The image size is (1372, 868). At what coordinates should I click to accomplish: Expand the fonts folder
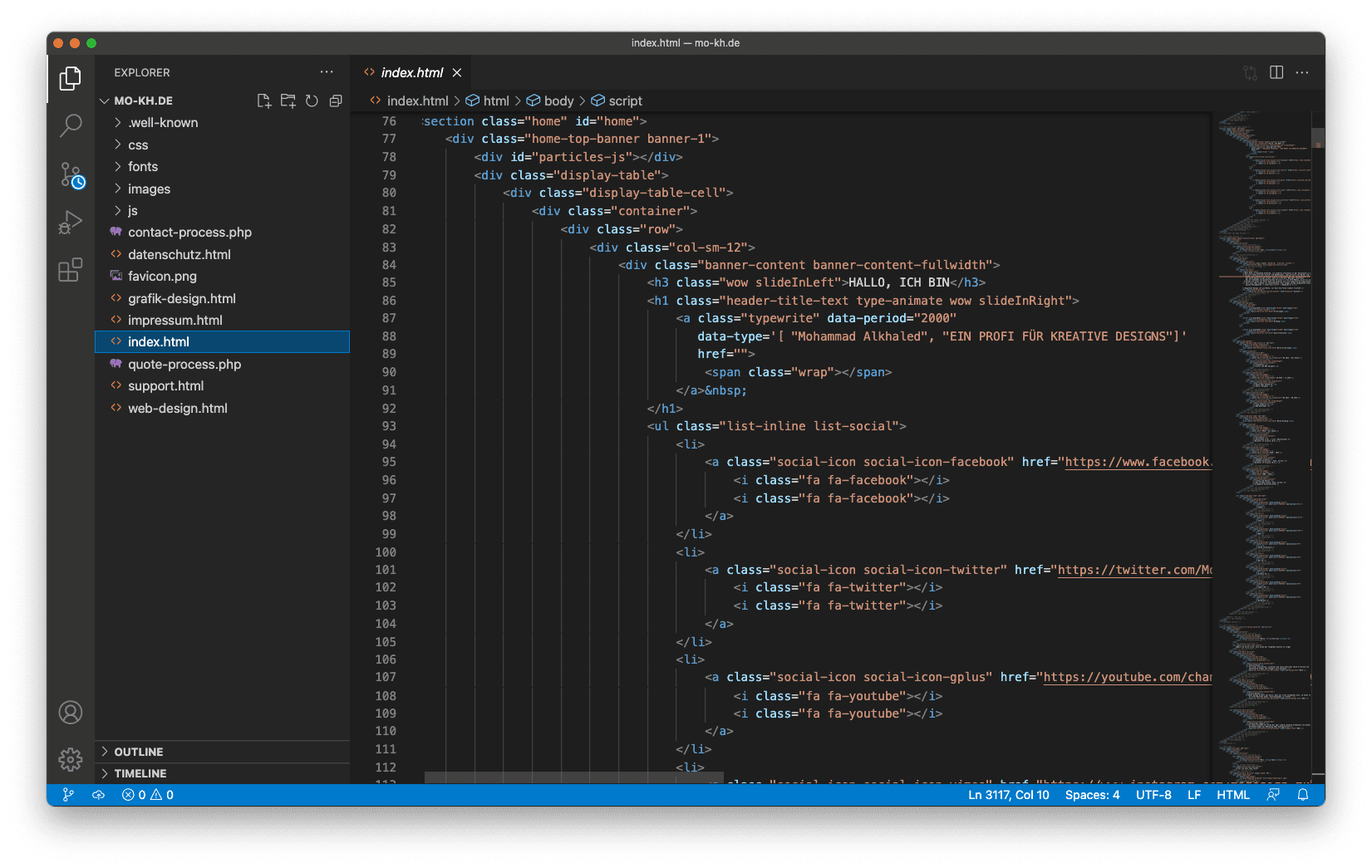point(222,167)
